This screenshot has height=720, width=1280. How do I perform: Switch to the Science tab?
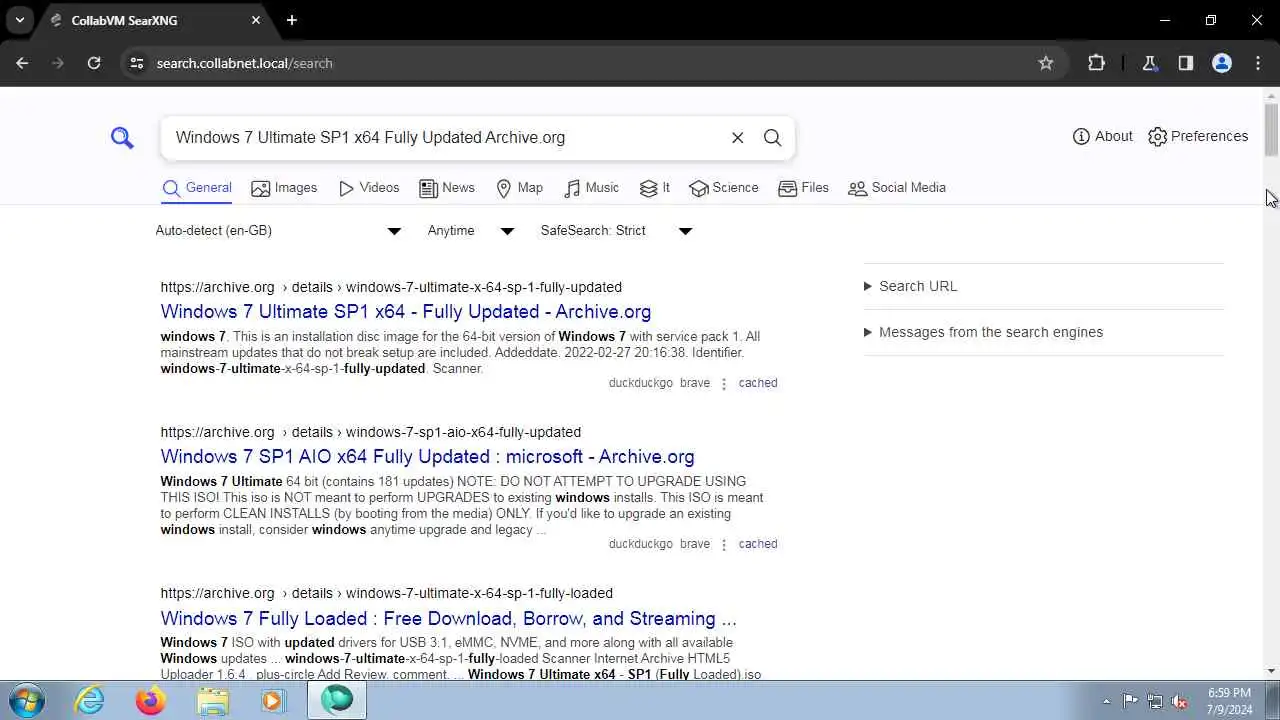[x=724, y=188]
